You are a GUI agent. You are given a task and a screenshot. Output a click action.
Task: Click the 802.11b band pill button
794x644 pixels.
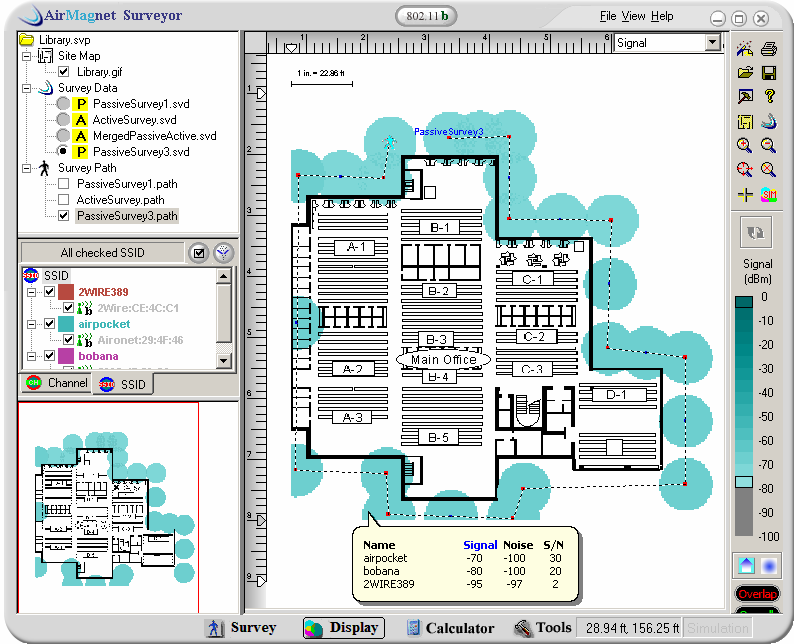point(426,16)
